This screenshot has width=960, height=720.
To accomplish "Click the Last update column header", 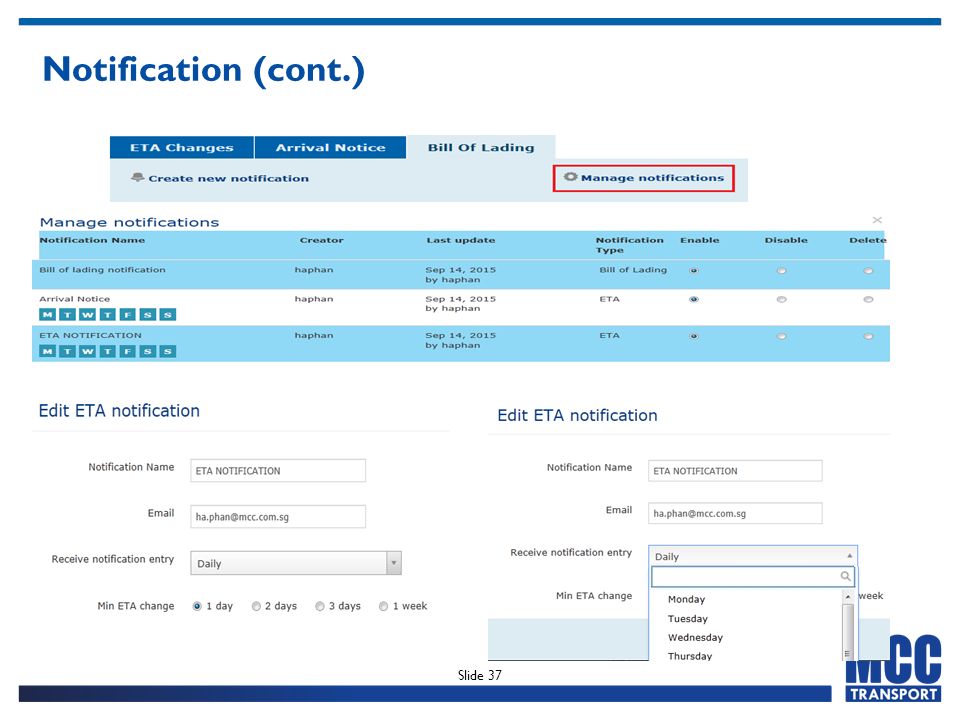I will tap(461, 240).
